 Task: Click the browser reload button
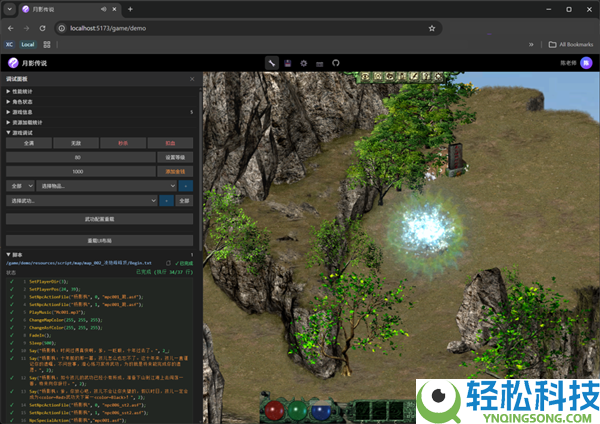42,28
